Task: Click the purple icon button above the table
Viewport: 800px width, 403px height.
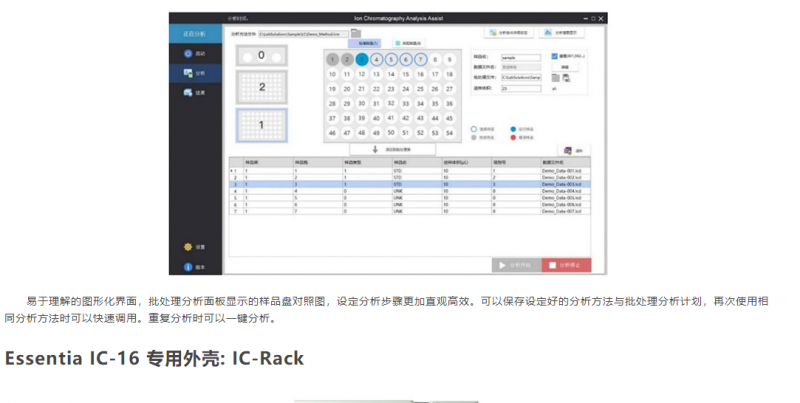Action: 573,150
